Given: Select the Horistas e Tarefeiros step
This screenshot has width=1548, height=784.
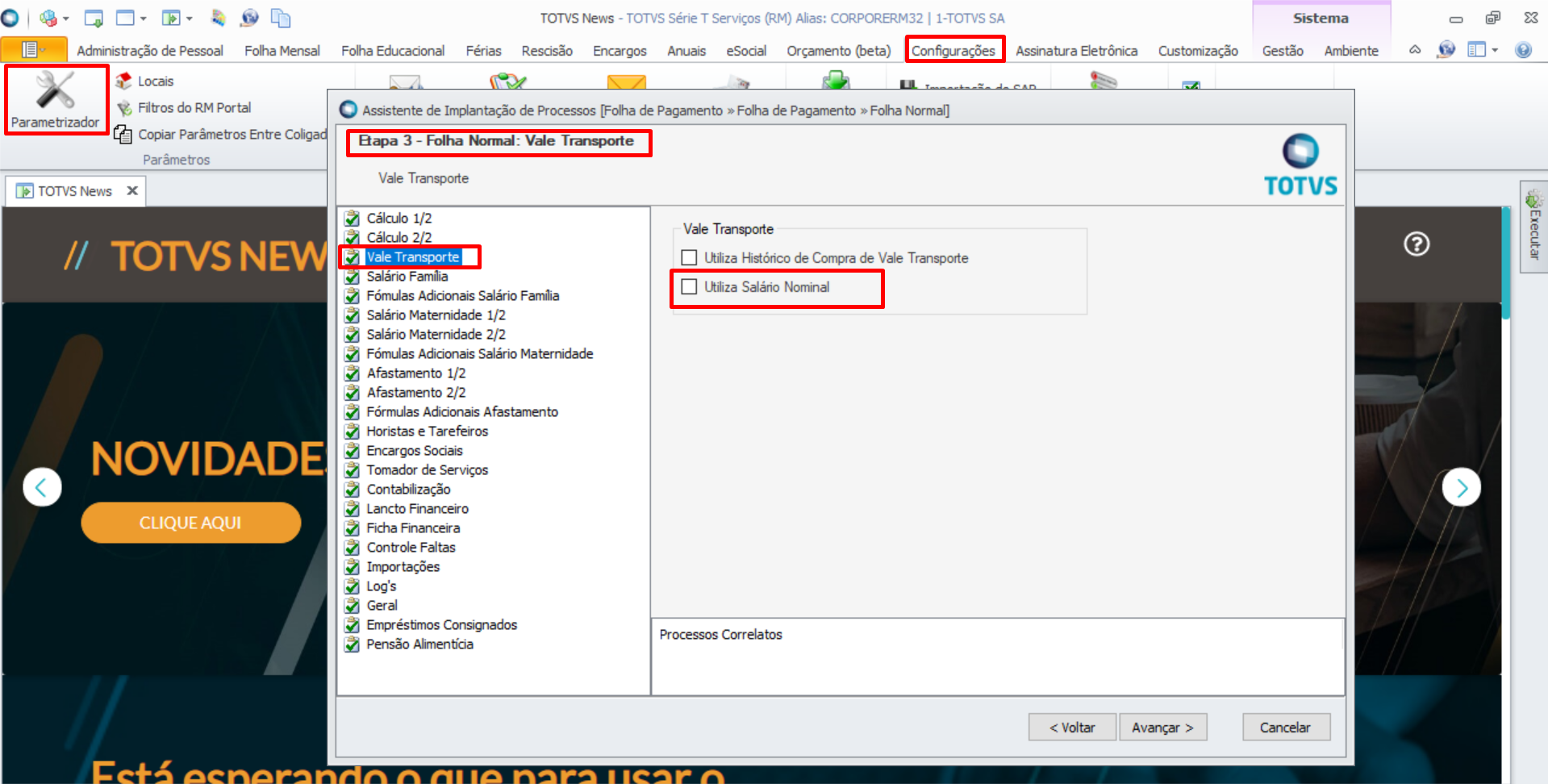Looking at the screenshot, I should tap(427, 432).
